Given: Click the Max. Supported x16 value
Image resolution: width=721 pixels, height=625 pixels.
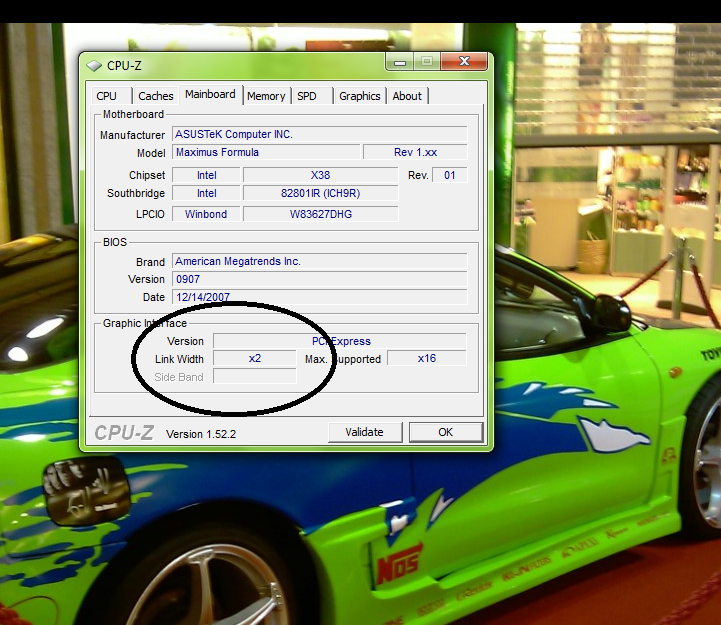Looking at the screenshot, I should click(x=427, y=358).
